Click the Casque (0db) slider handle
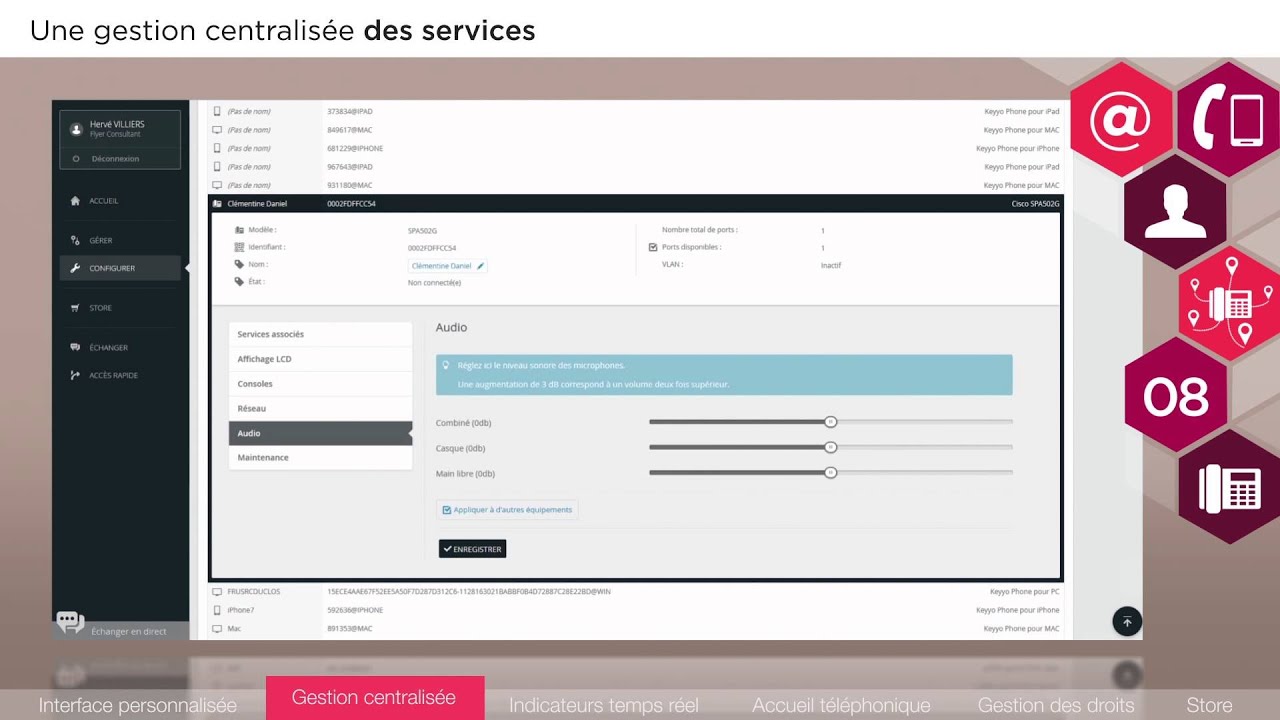Screen dimensions: 1280x720 coord(830,447)
